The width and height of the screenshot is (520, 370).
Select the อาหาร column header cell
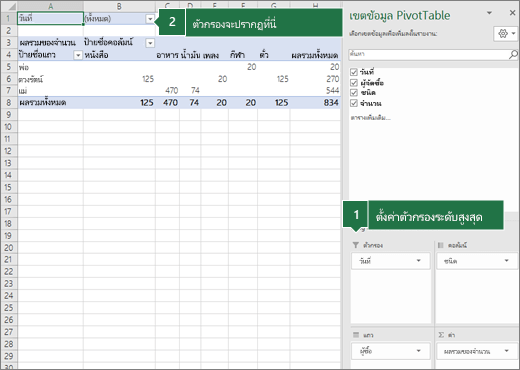point(167,55)
